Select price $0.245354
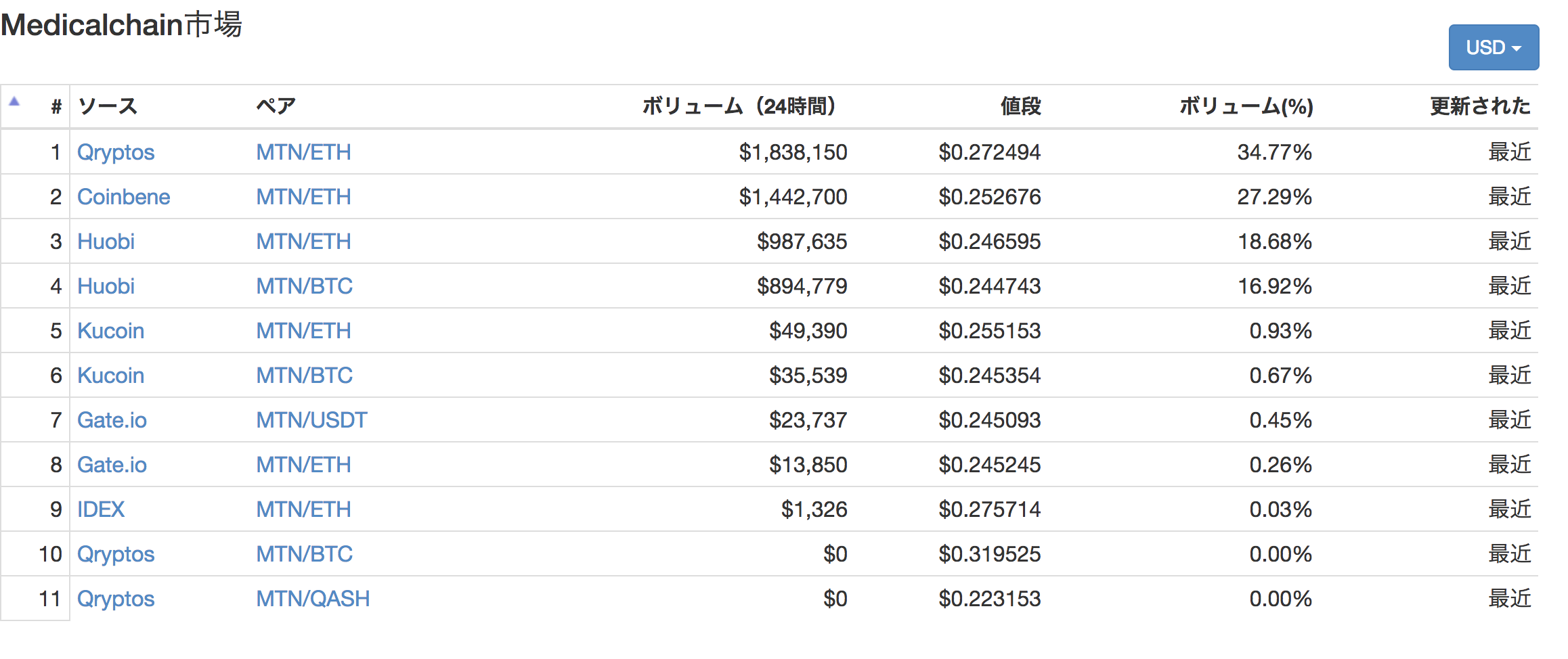Image resolution: width=1568 pixels, height=659 pixels. click(x=990, y=376)
